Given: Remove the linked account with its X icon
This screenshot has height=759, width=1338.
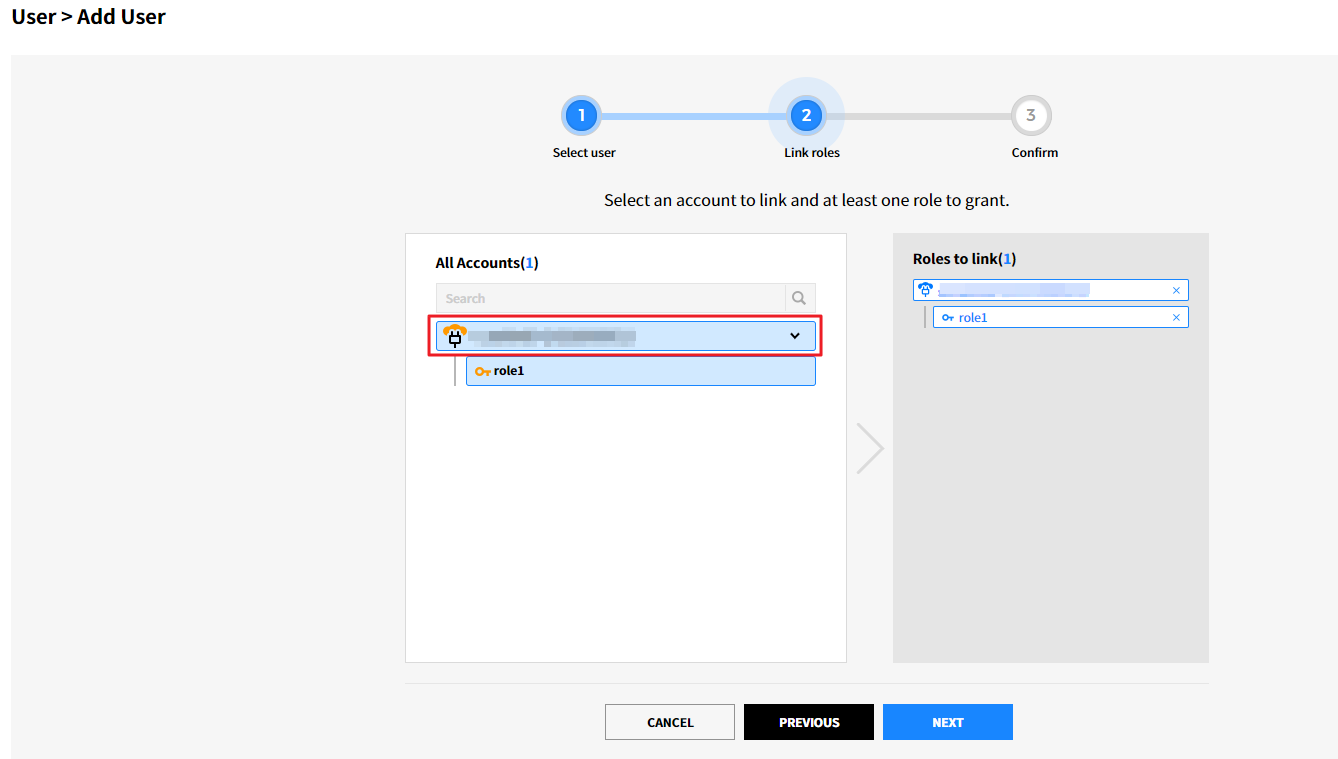Looking at the screenshot, I should [x=1176, y=291].
